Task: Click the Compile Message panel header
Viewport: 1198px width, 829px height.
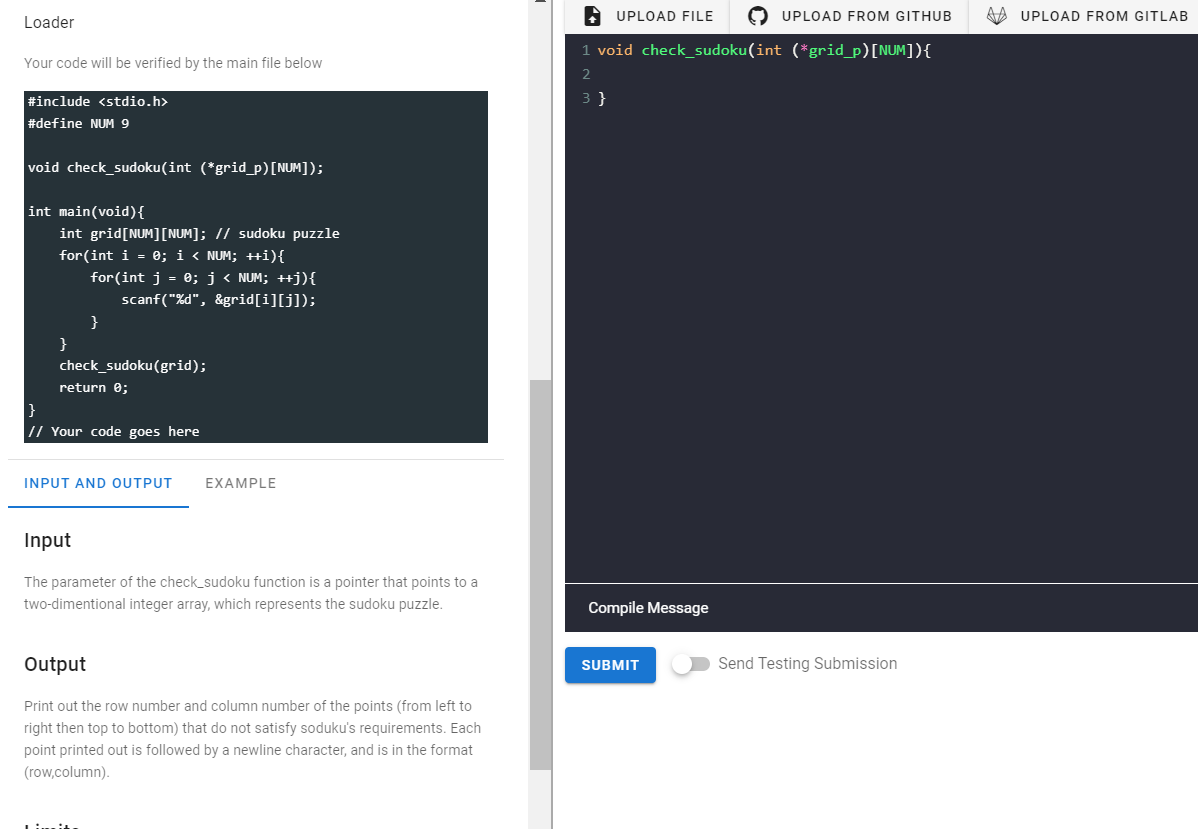Action: (648, 608)
